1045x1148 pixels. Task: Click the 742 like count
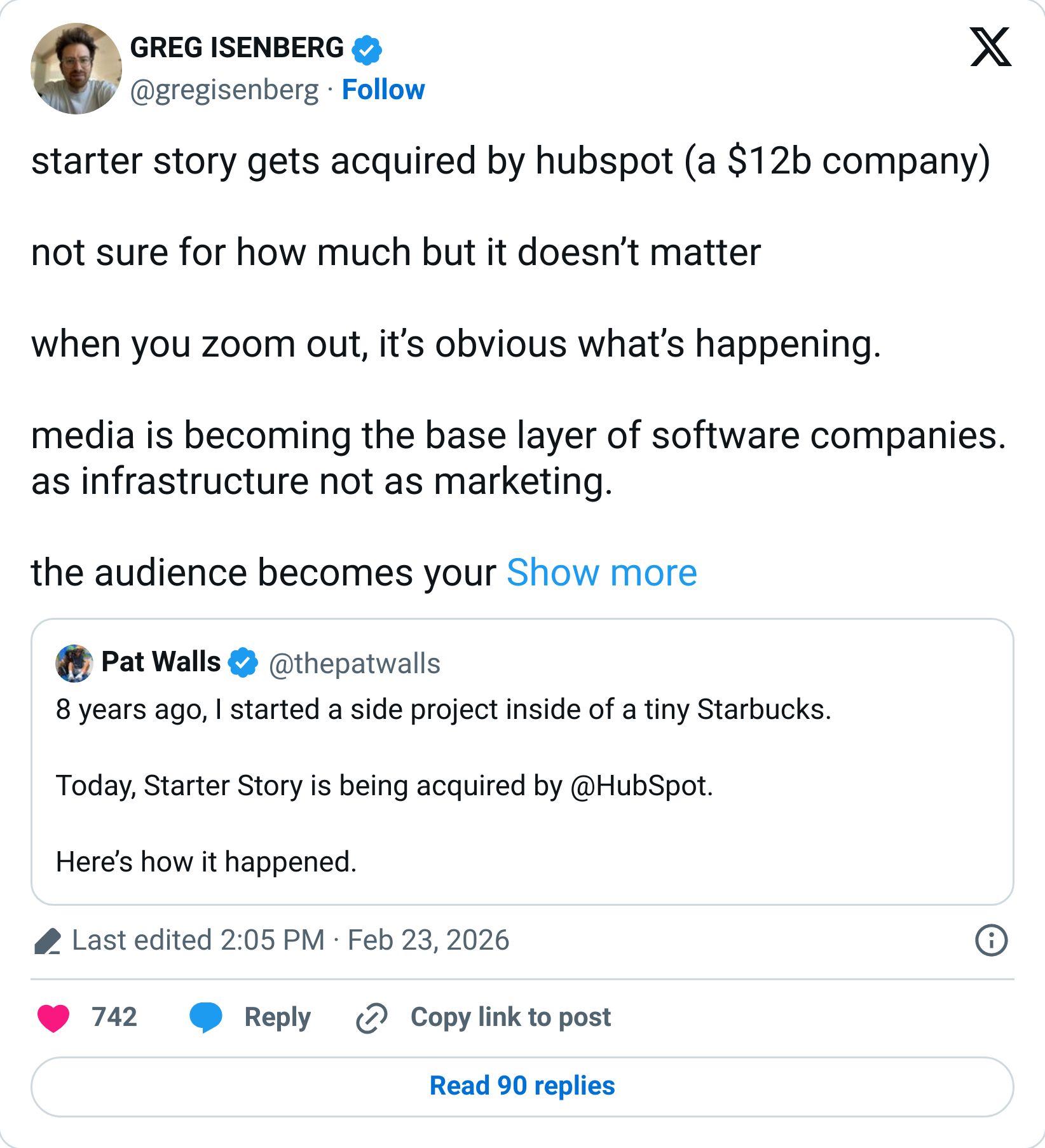[x=114, y=1017]
